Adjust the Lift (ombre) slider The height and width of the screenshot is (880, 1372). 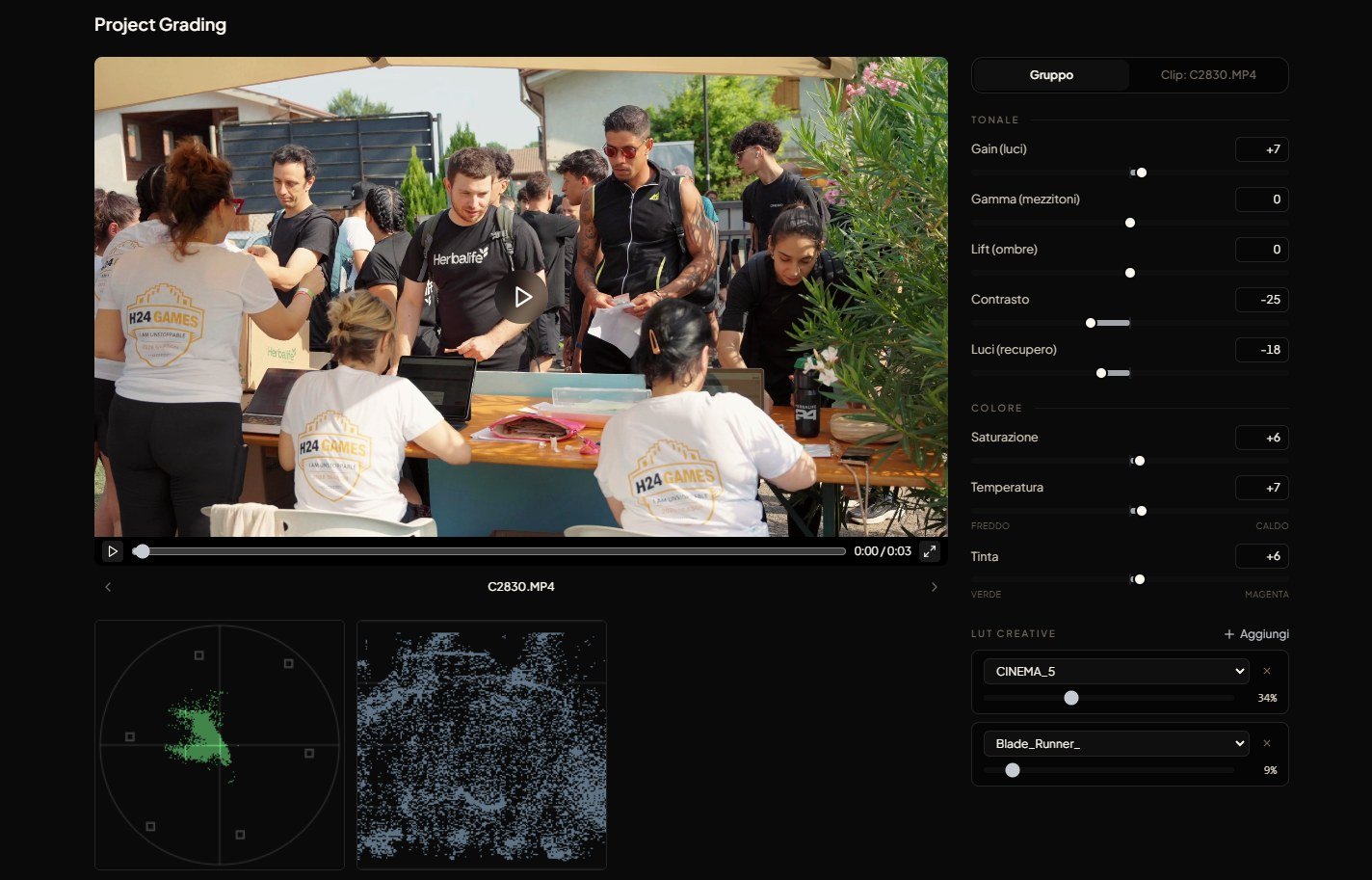click(x=1130, y=274)
